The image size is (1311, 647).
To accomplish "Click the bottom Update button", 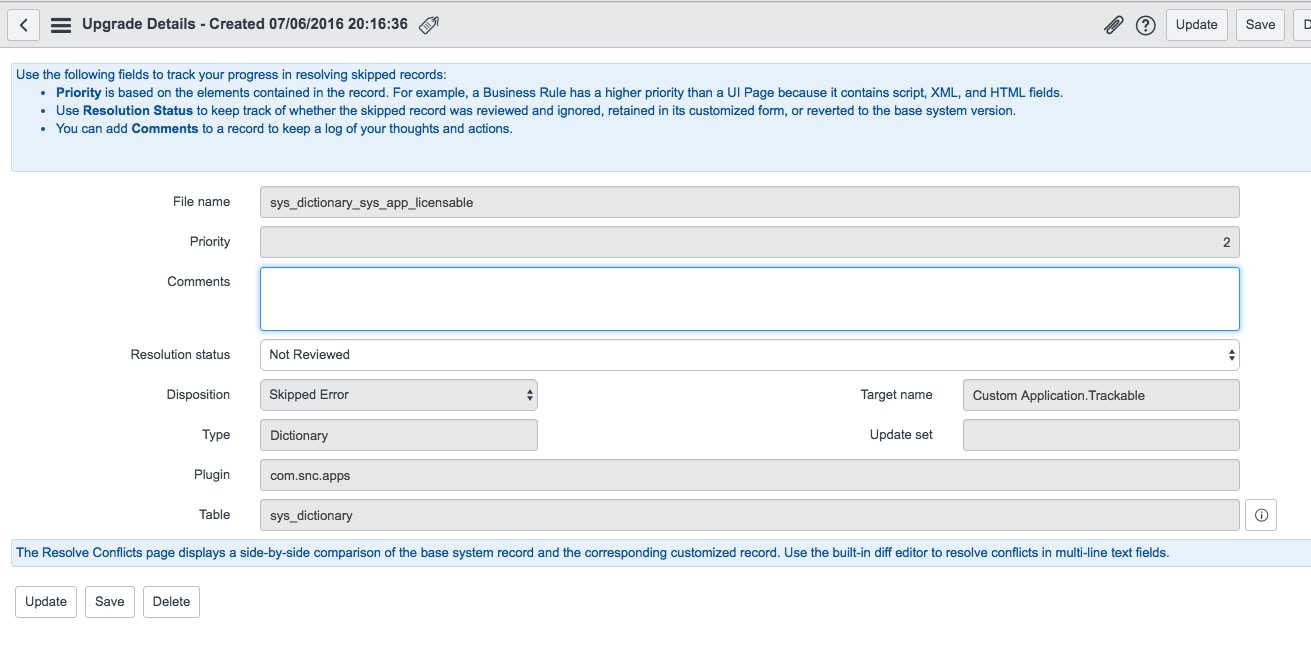I will click(x=45, y=601).
